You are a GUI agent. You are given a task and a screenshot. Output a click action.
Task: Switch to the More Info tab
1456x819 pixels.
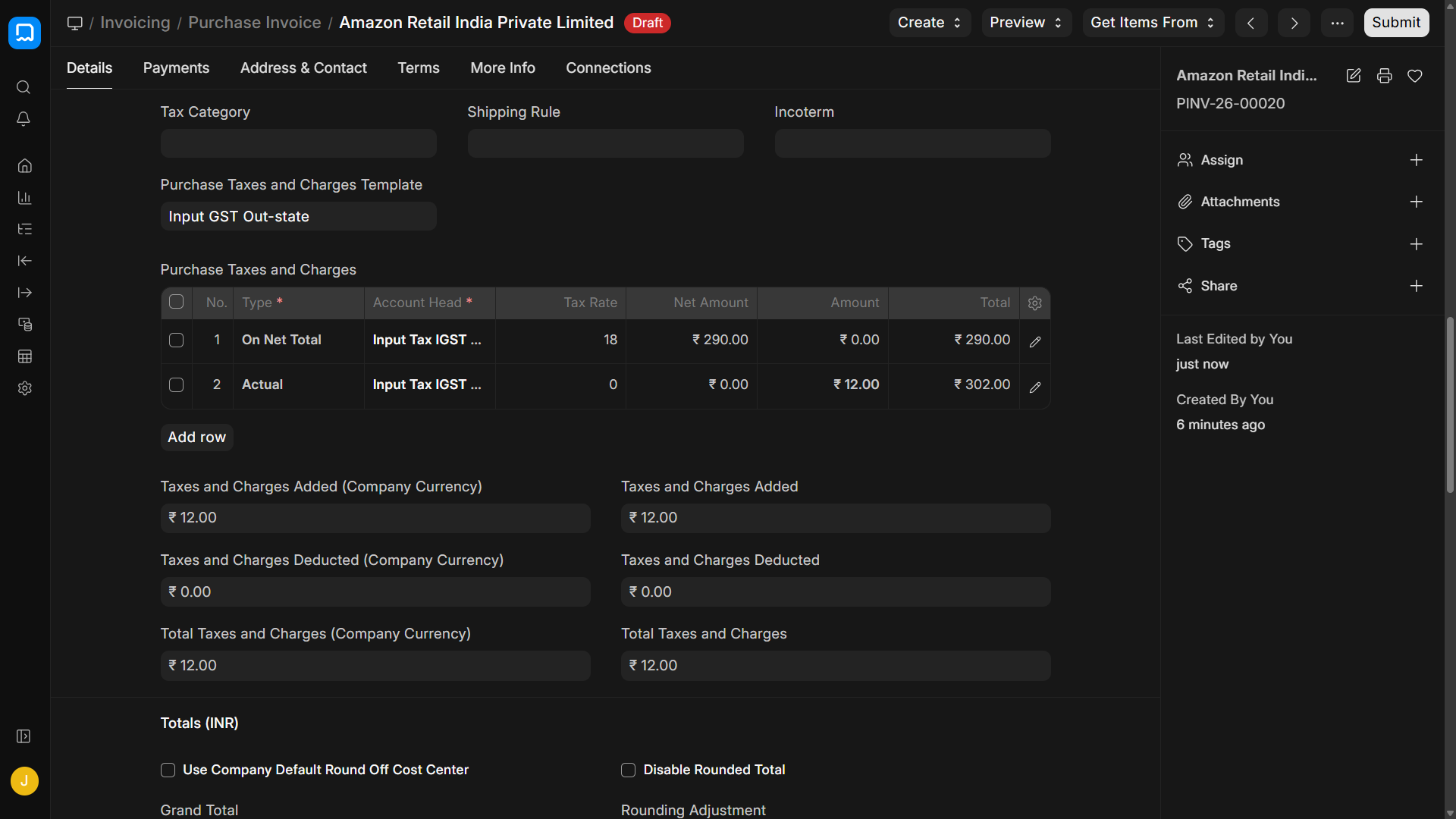point(503,67)
